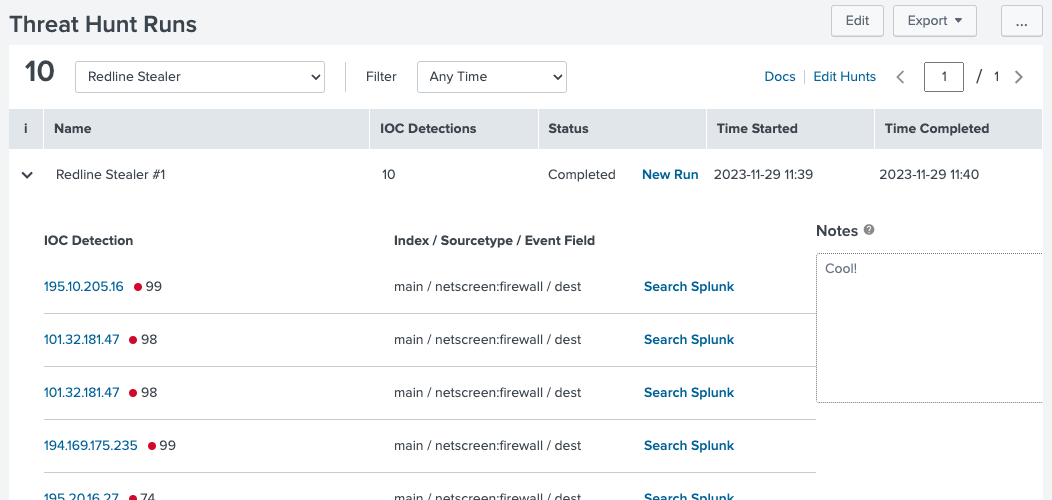Click in the Notes text area
The height and width of the screenshot is (500, 1052).
930,330
